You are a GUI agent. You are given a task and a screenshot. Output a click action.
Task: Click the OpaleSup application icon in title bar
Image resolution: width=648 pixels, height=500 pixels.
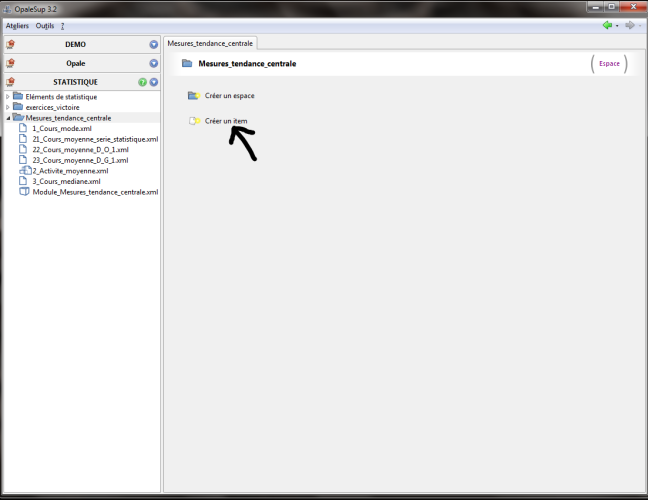coord(7,9)
